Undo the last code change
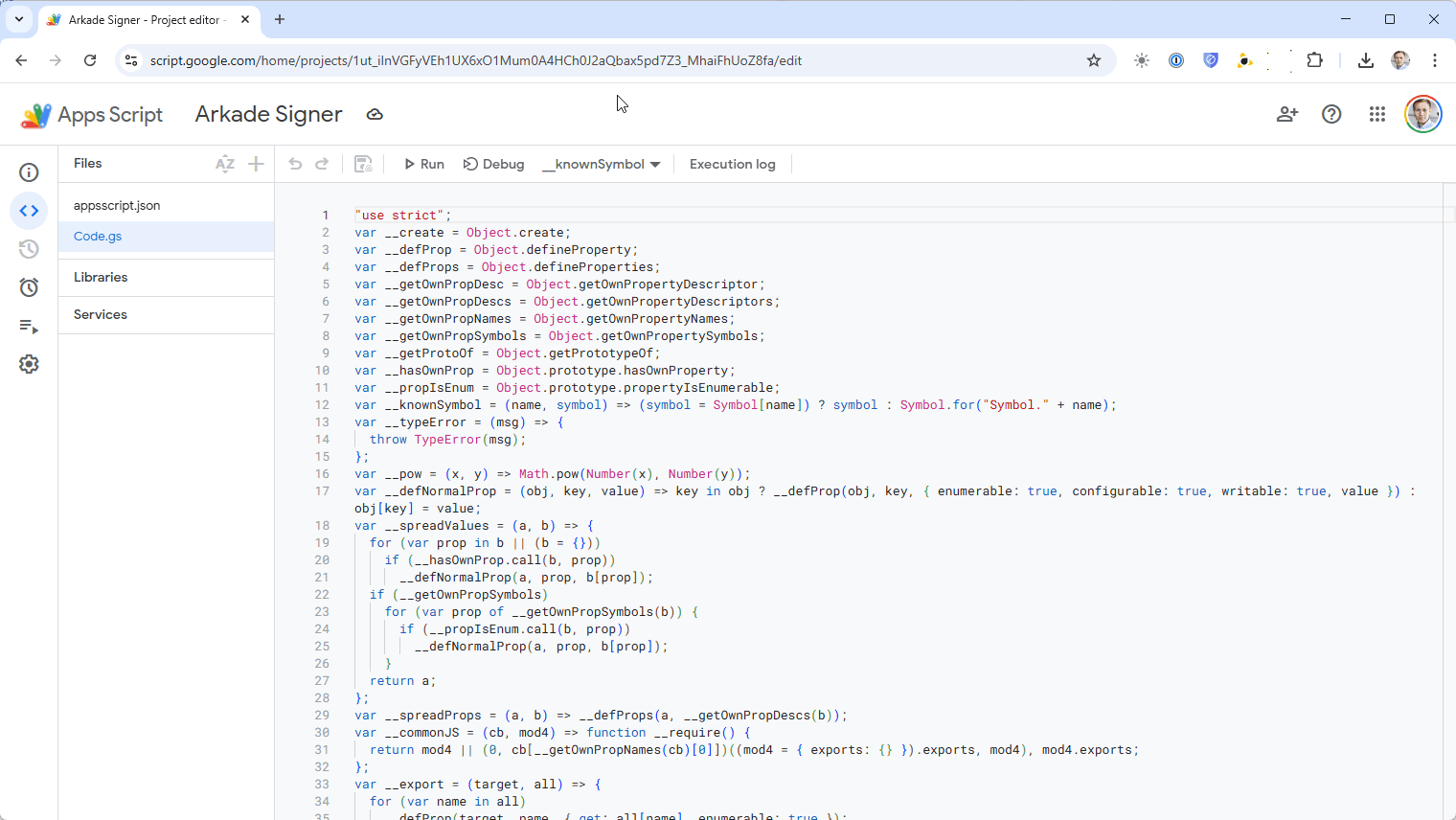The height and width of the screenshot is (820, 1456). tap(295, 164)
